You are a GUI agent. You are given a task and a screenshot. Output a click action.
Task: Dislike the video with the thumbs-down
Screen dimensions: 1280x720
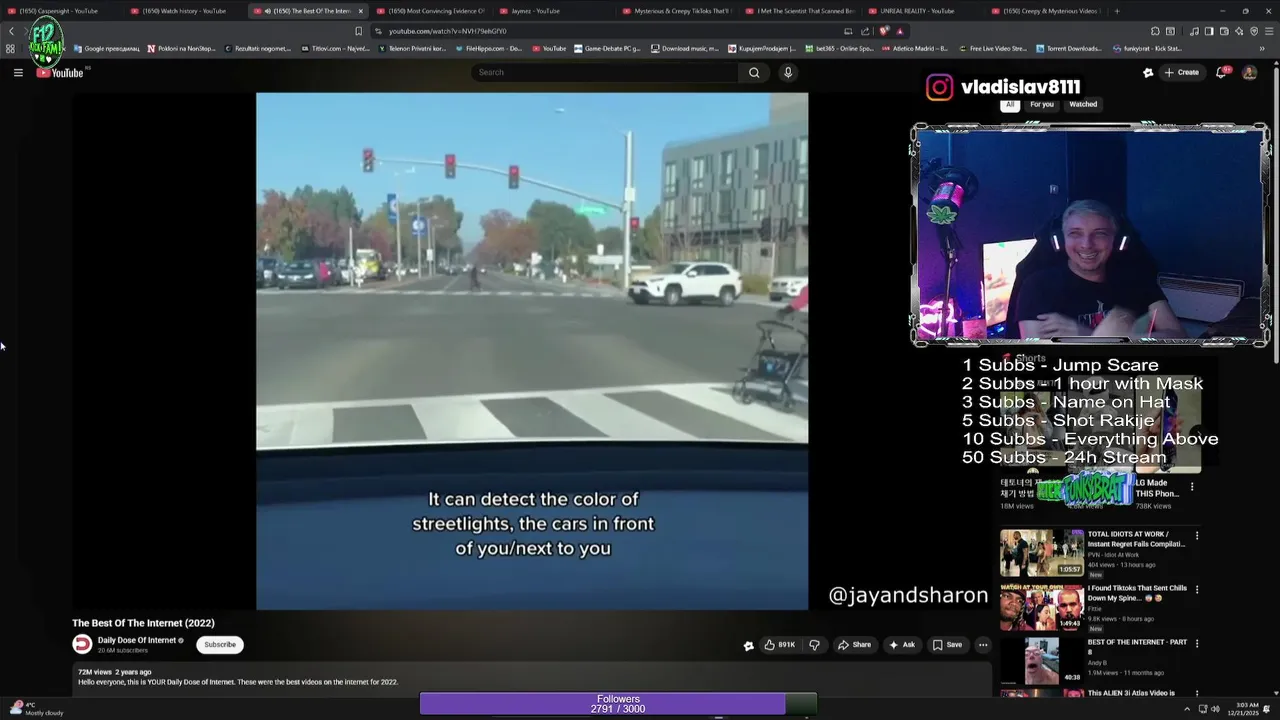point(814,645)
